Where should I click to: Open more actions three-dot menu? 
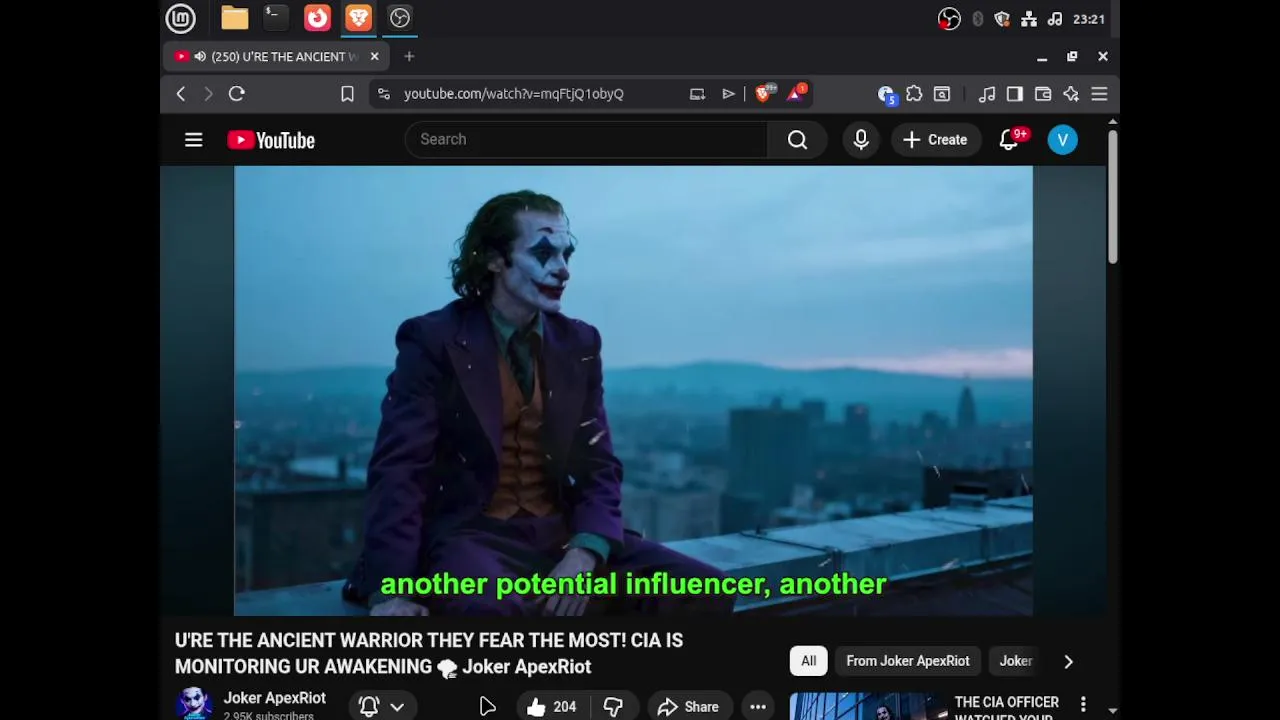coord(758,706)
